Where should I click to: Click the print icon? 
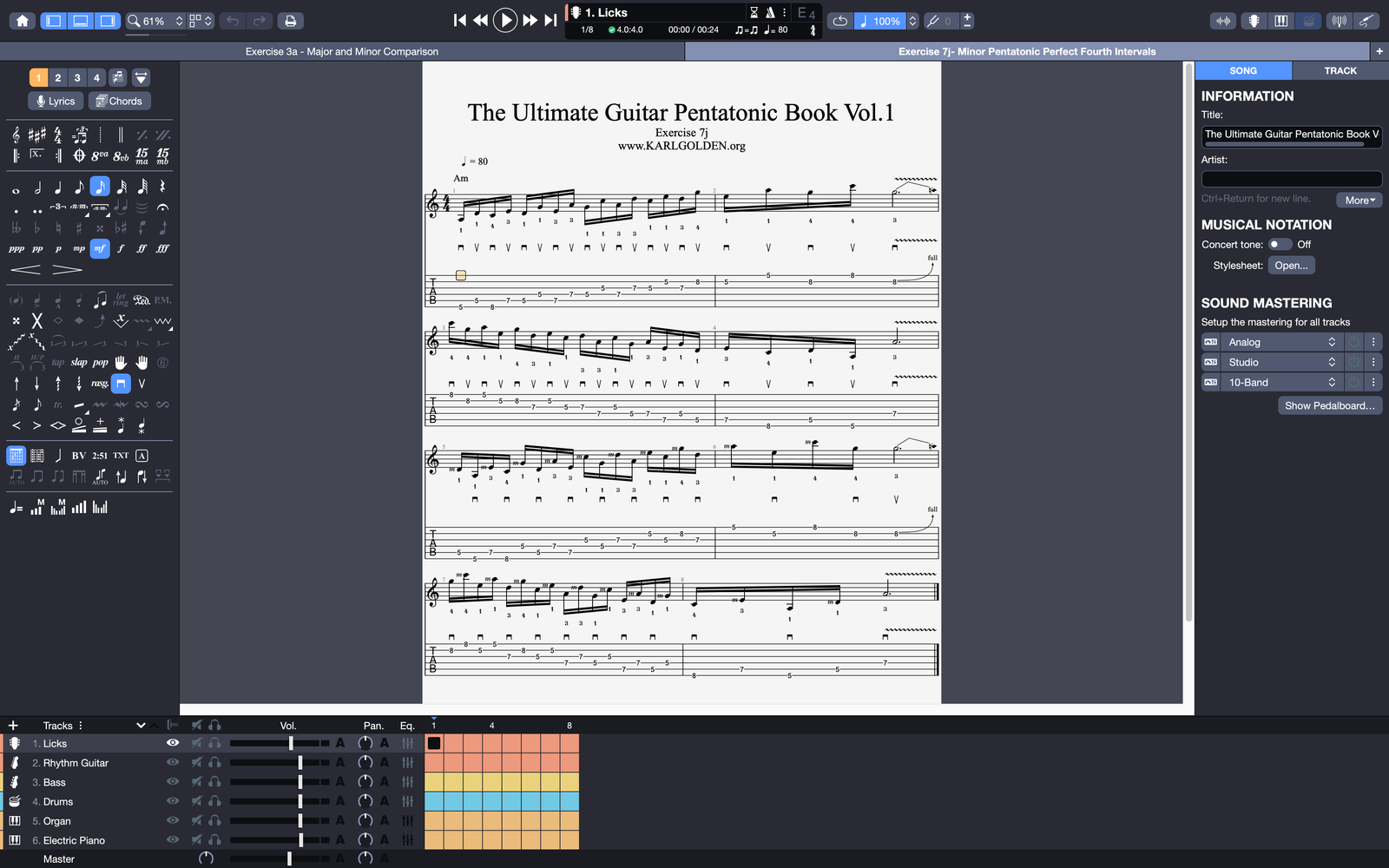pos(290,21)
